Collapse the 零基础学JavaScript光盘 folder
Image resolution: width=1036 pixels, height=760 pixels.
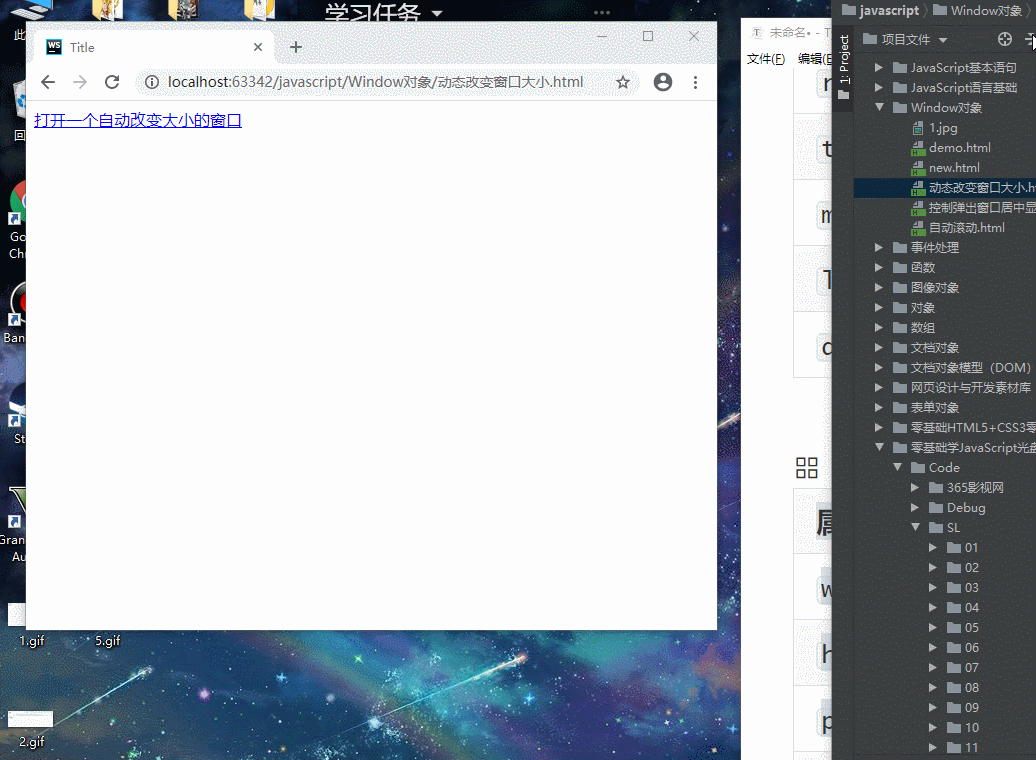[879, 447]
